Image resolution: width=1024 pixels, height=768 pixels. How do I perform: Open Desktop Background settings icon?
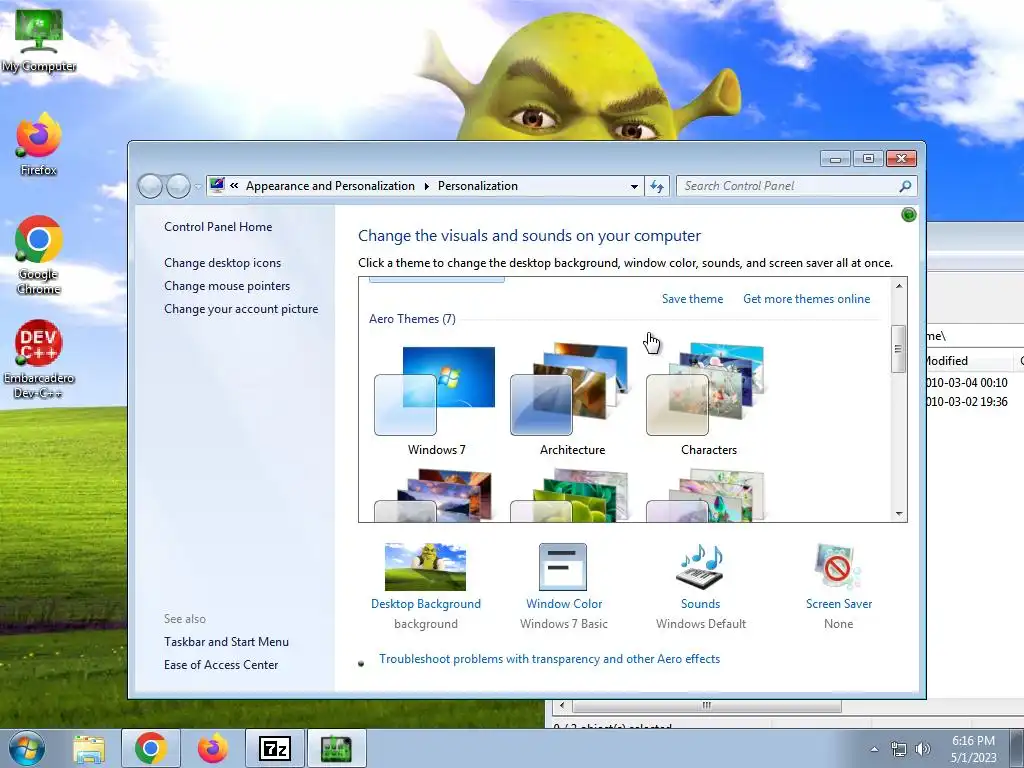[425, 567]
